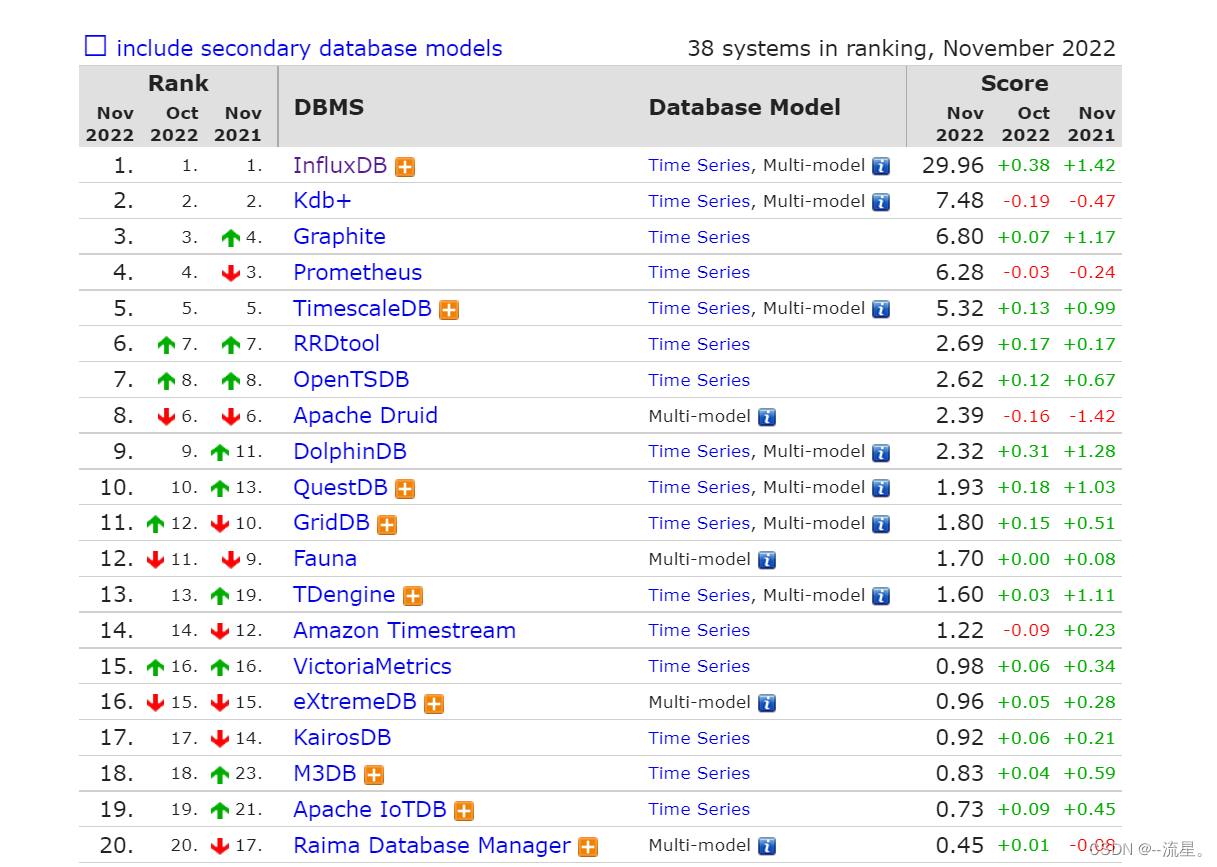Click the blue info icon in InfluxDB row
The image size is (1217, 867).
point(881,166)
